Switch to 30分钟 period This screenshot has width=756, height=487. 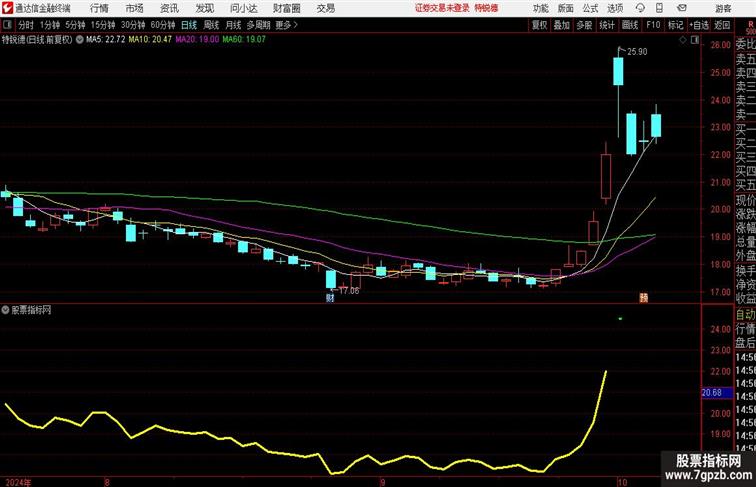[x=133, y=25]
